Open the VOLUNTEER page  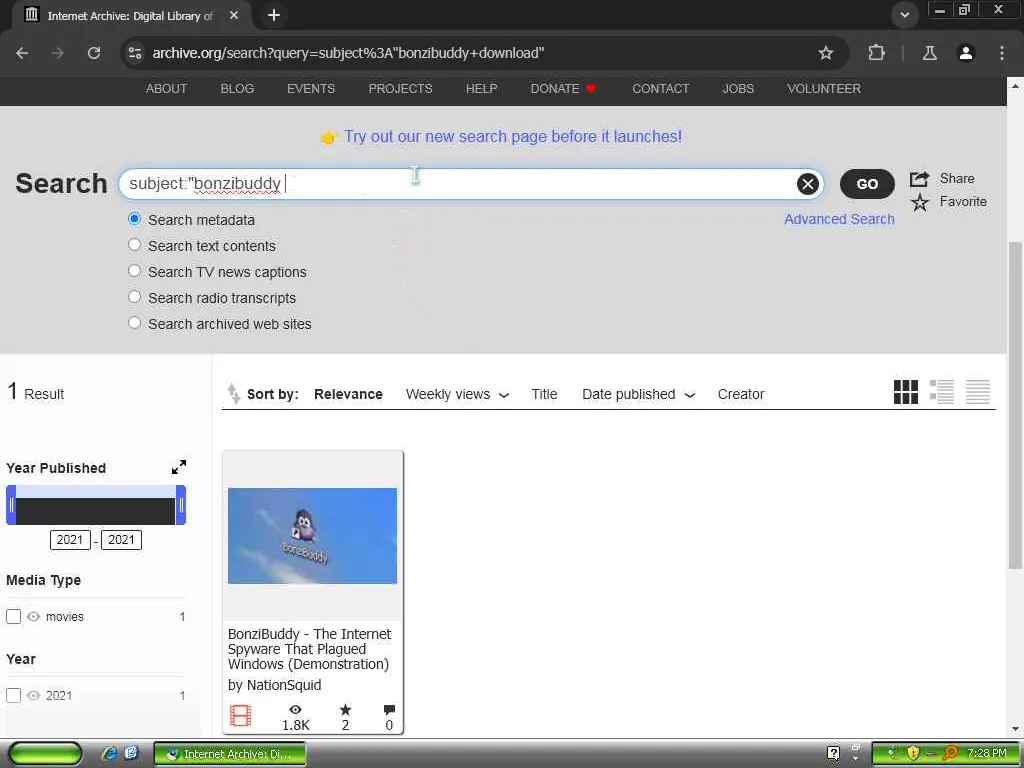click(824, 89)
